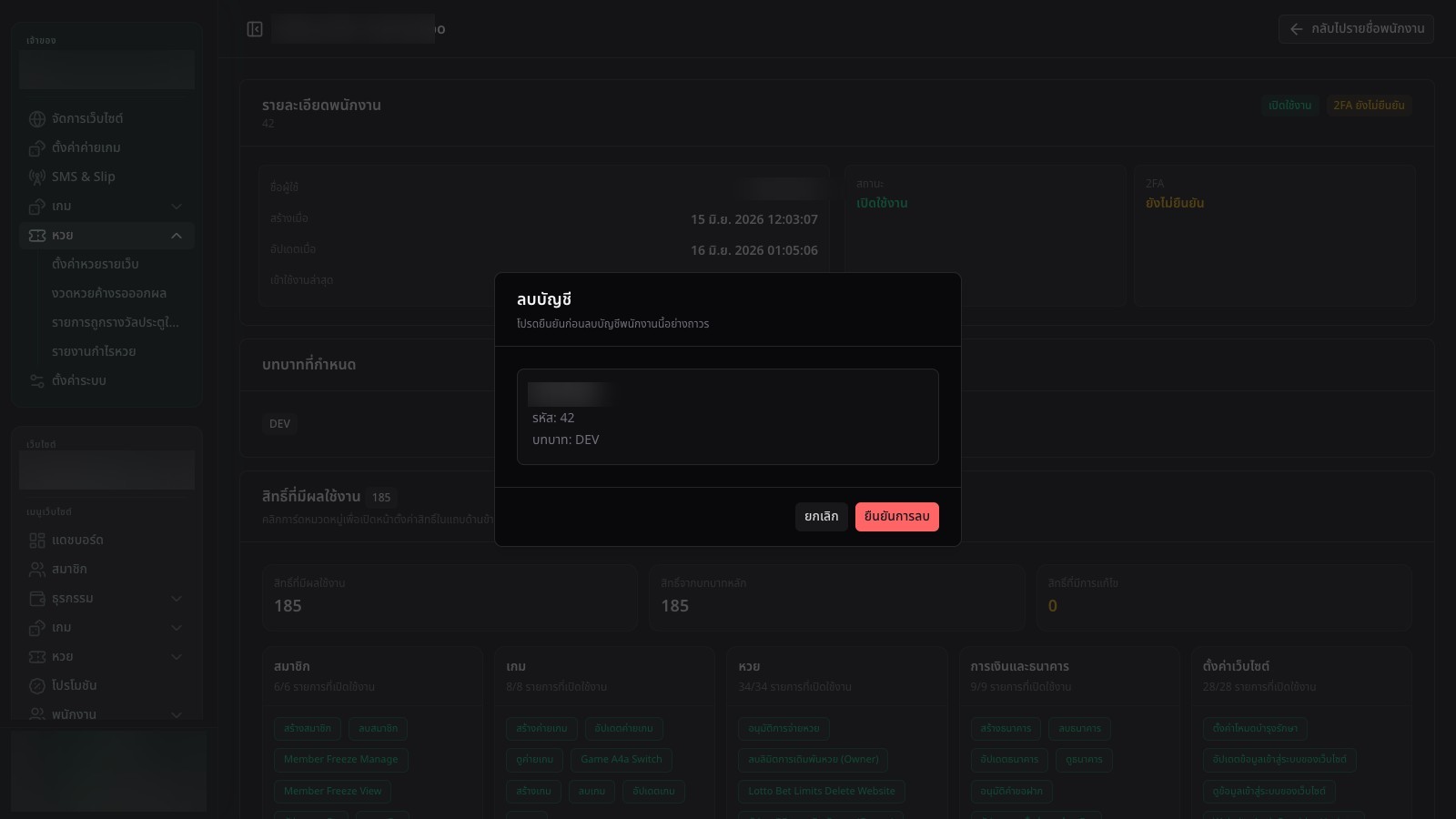Screen dimensions: 1456x819
Task: Click สร้างธนาคาร permission tag
Action: (x=1006, y=729)
